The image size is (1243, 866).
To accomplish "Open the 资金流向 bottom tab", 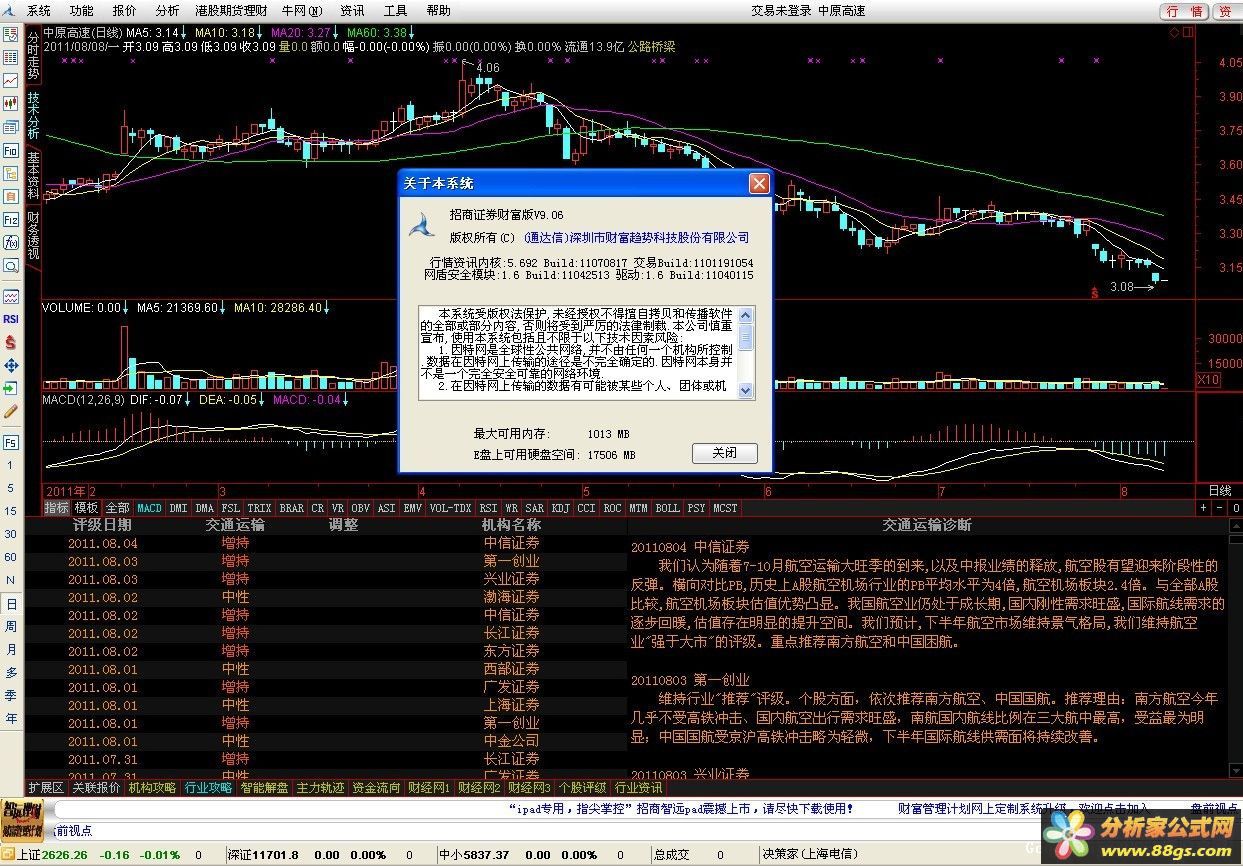I will [x=376, y=788].
